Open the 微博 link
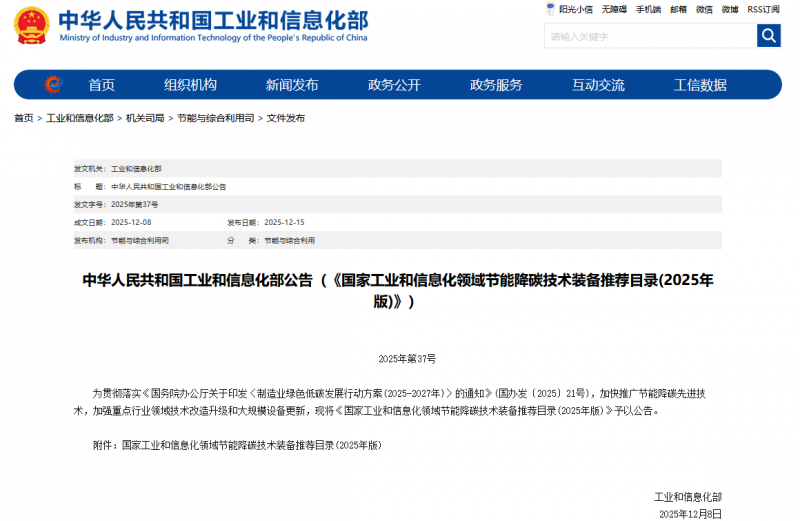This screenshot has width=800, height=521. [x=730, y=9]
